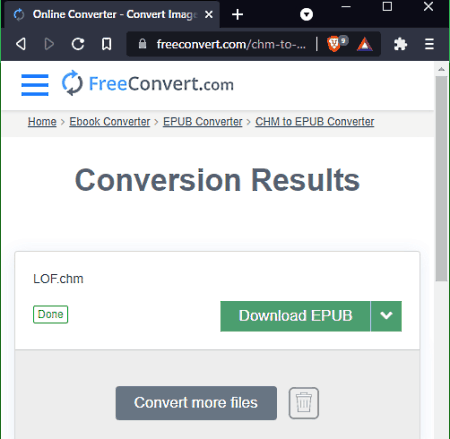Open the Home breadcrumb link

[x=42, y=122]
